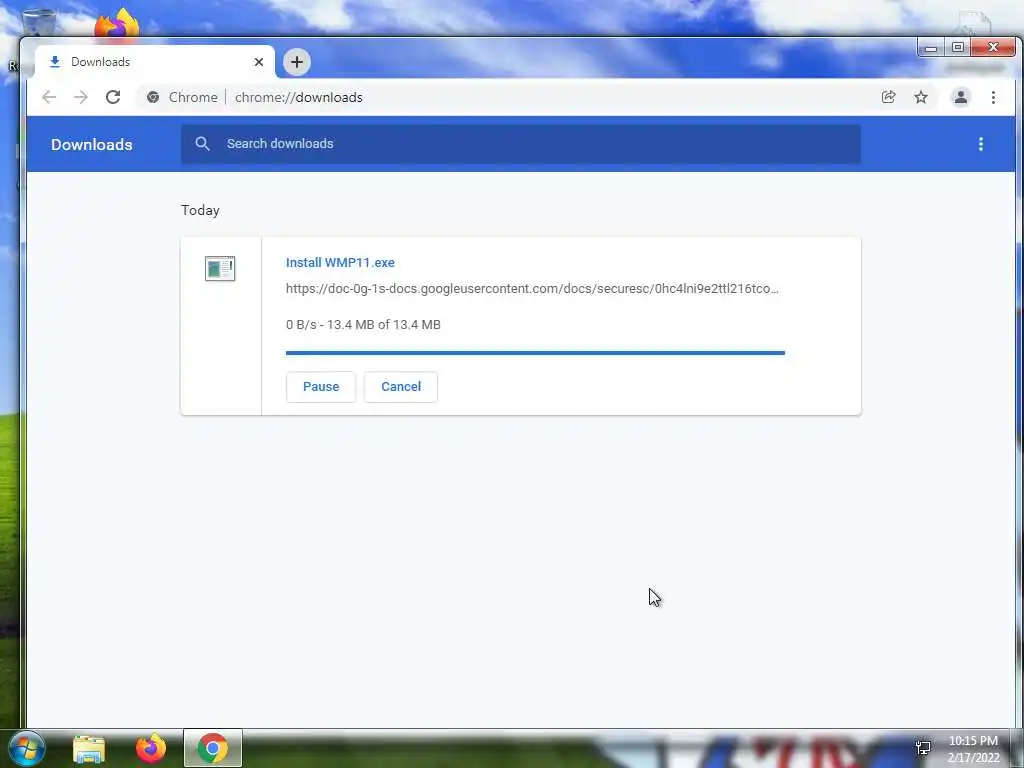Open File Explorer from the taskbar
Image resolution: width=1024 pixels, height=768 pixels.
(89, 748)
